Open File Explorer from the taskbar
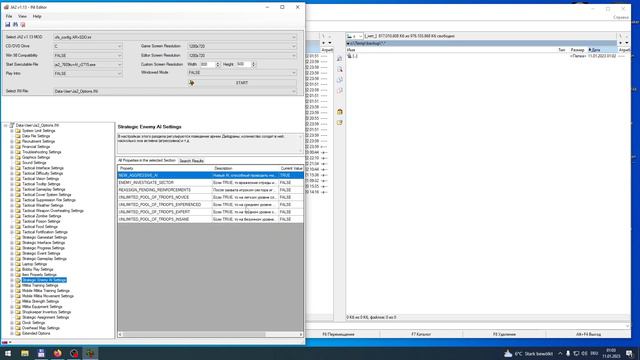This screenshot has width=640, height=360. [x=25, y=353]
